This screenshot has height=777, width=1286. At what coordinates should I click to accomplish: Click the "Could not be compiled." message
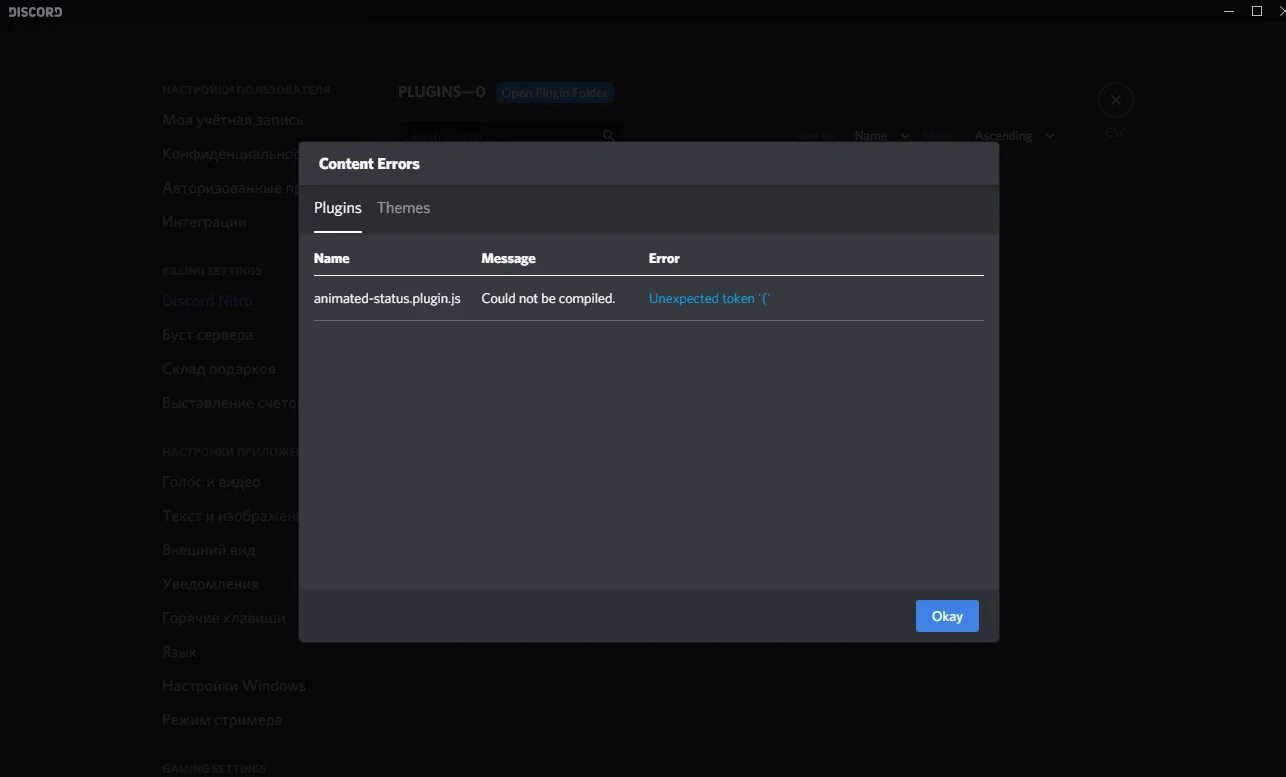[x=548, y=298]
